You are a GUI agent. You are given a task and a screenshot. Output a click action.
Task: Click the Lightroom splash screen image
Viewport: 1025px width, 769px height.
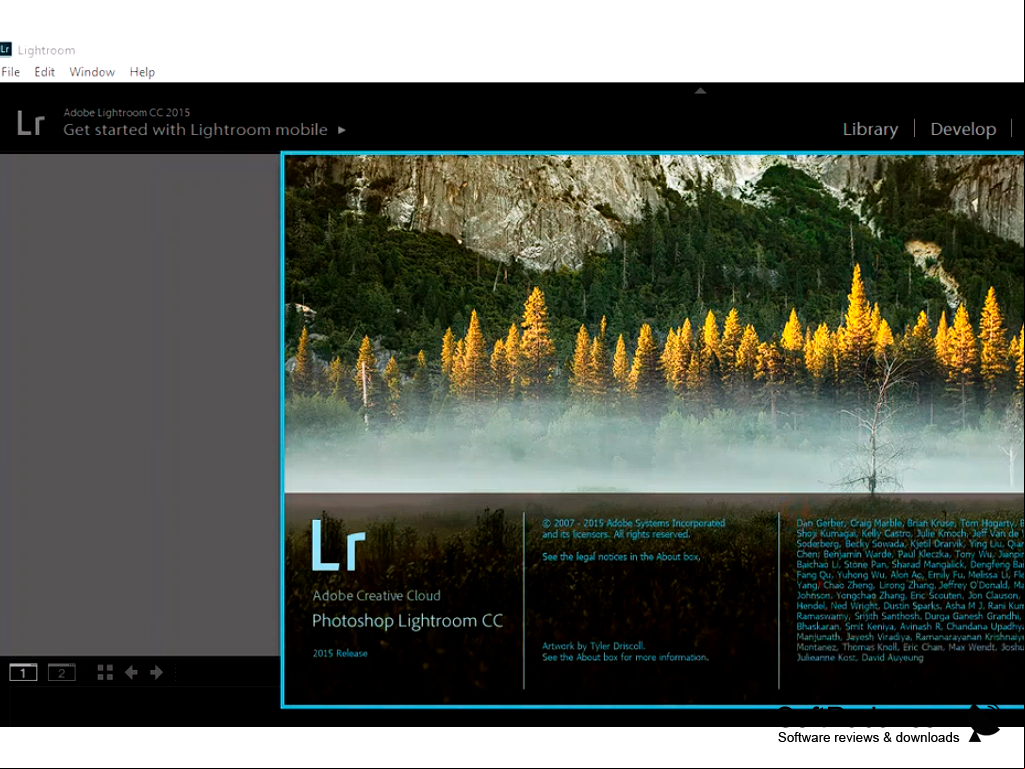click(x=654, y=324)
